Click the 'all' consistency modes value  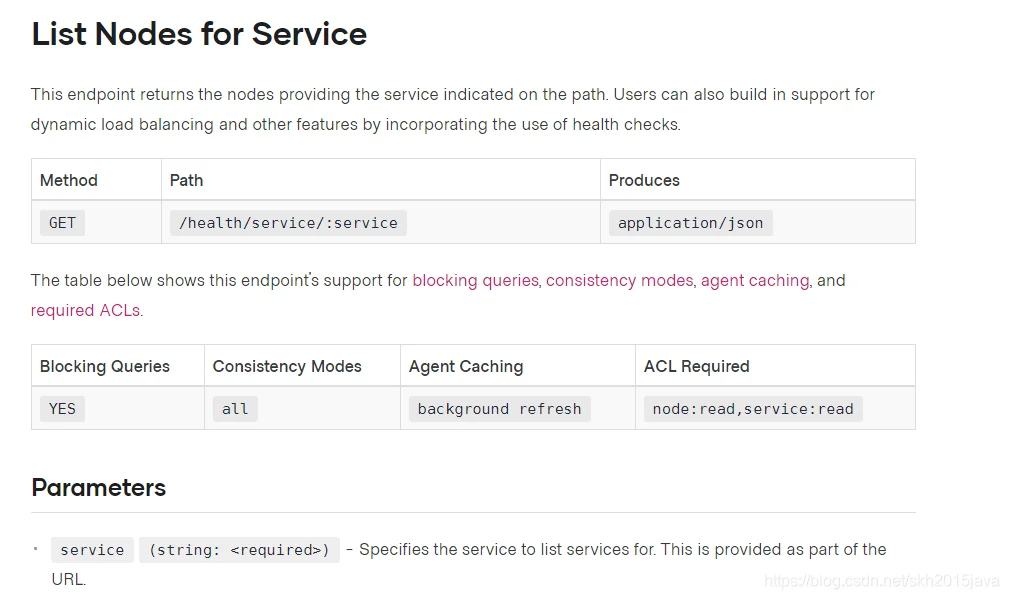click(235, 409)
